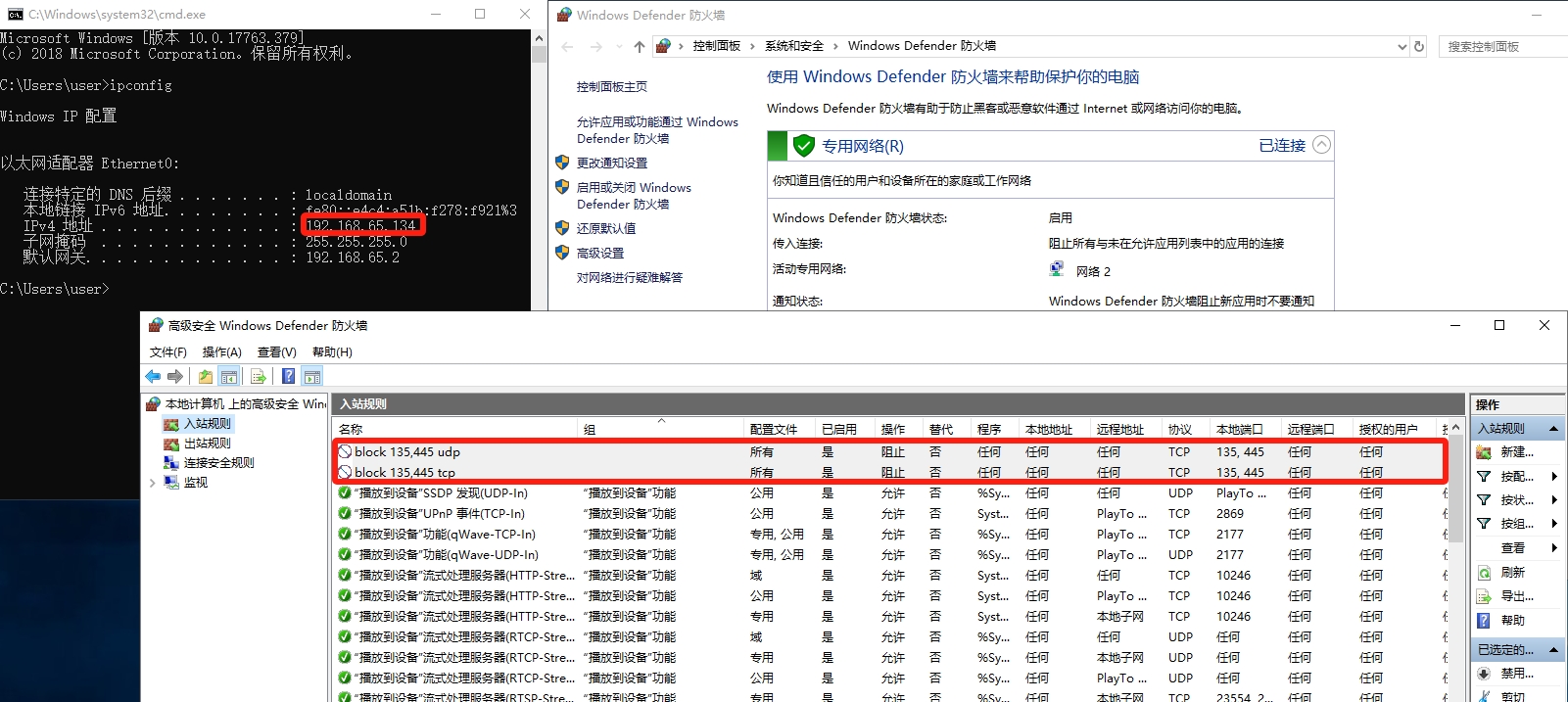Sort by 本地端口 column header
Screen dimensions: 1568x702
[1246, 430]
